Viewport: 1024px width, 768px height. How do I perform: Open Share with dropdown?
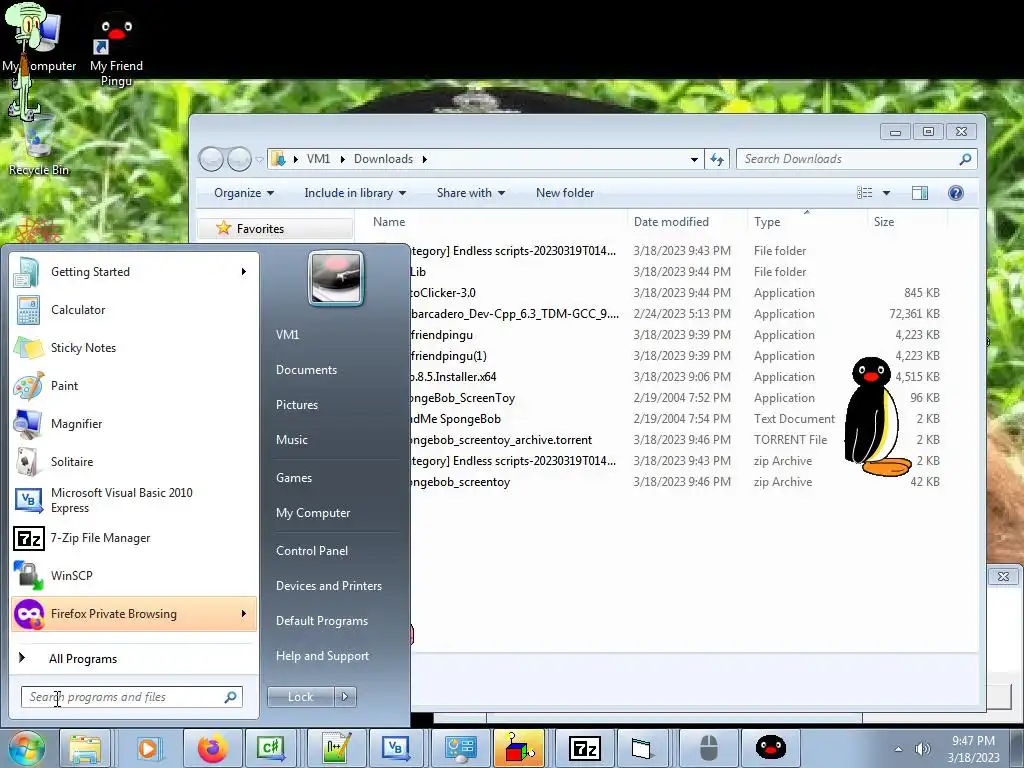(x=470, y=193)
